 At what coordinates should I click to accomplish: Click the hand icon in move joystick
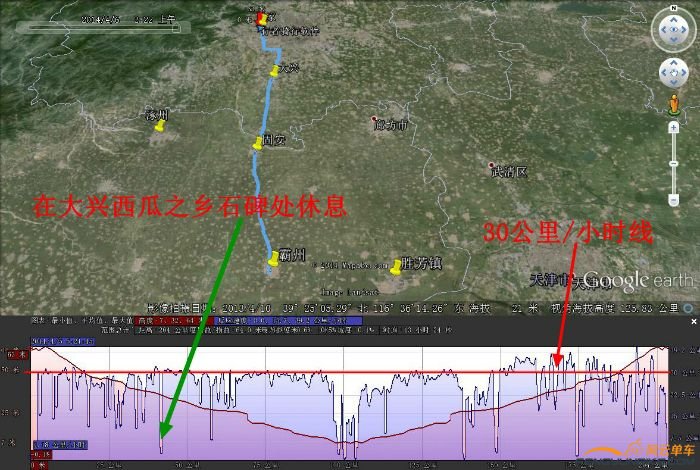click(672, 74)
